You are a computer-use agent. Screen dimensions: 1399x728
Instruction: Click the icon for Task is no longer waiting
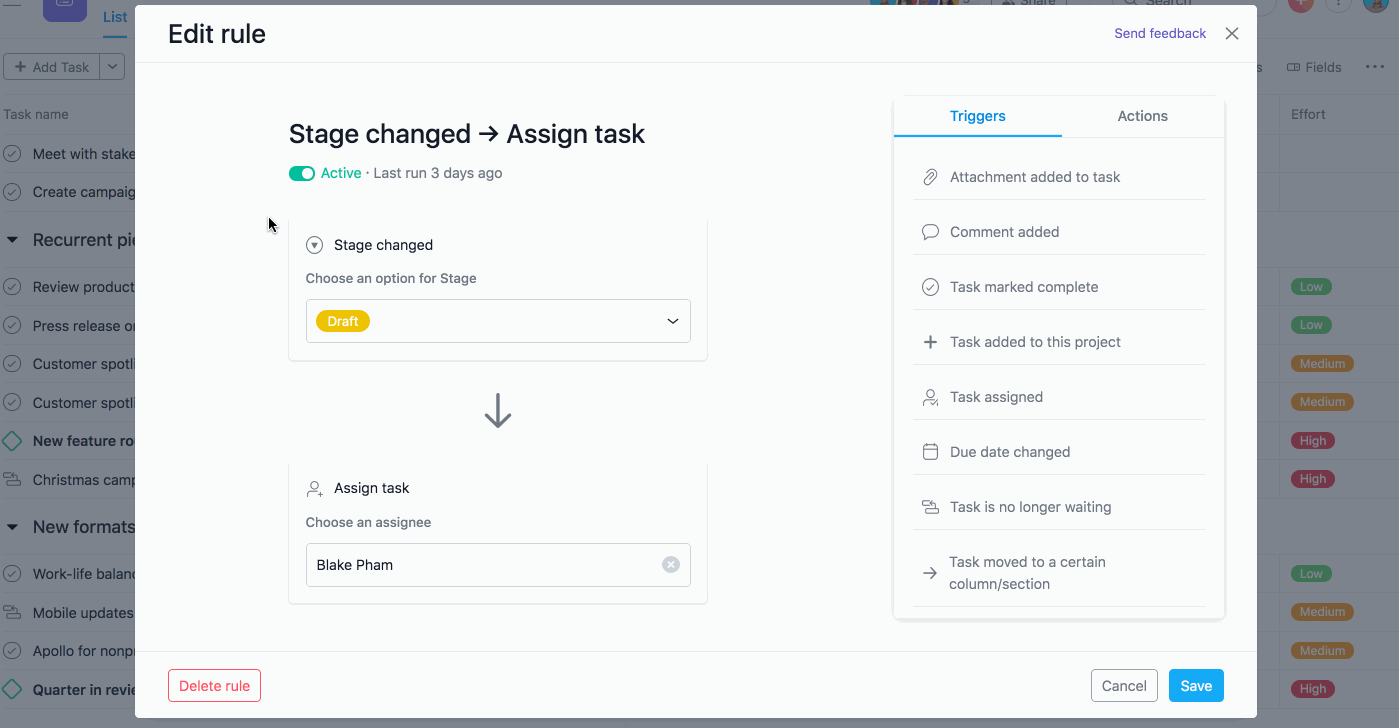[x=930, y=507]
